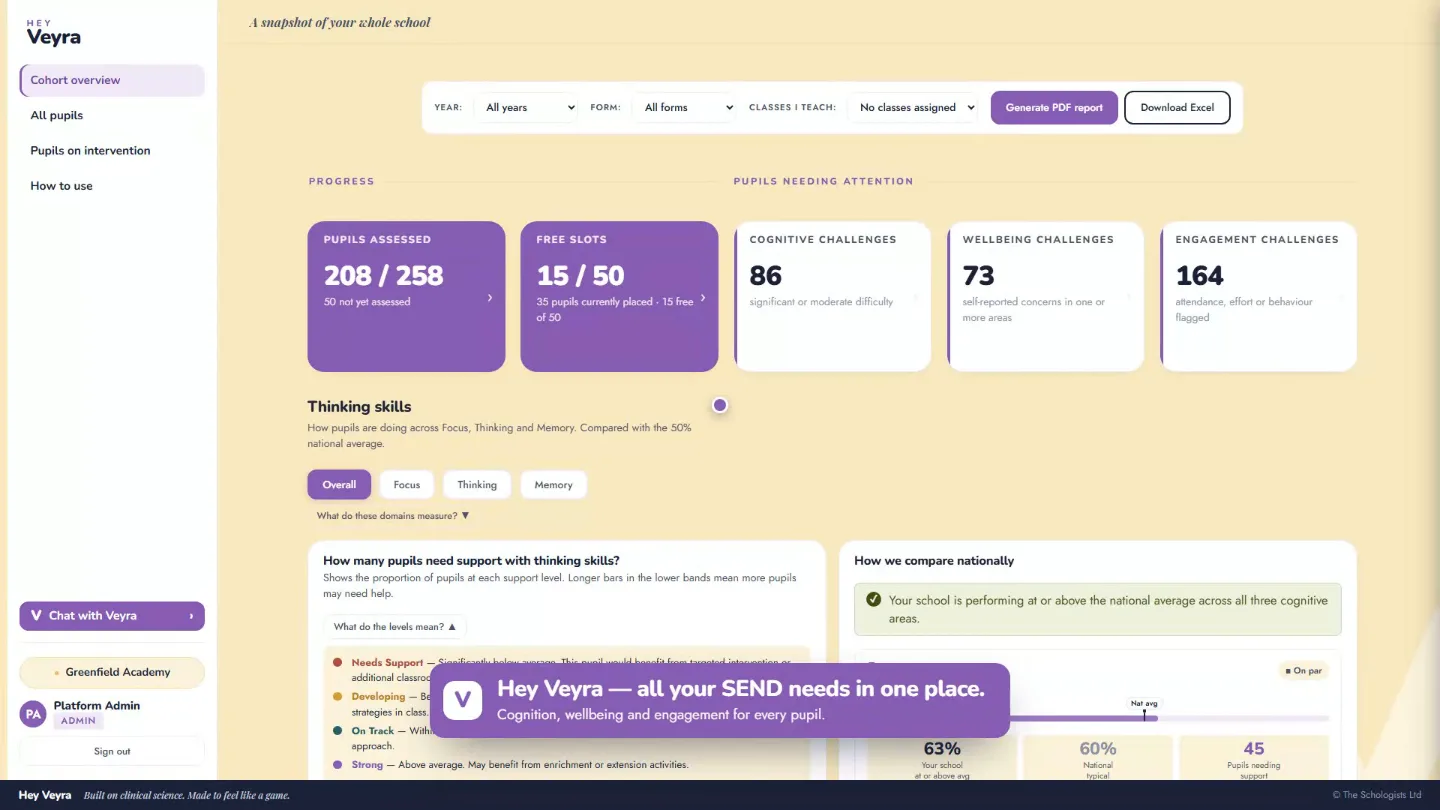Open the Free Slots card
This screenshot has height=810, width=1440.
coord(619,296)
